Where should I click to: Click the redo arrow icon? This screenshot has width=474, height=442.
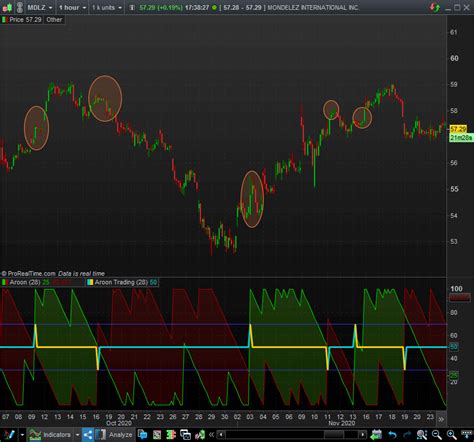407,435
